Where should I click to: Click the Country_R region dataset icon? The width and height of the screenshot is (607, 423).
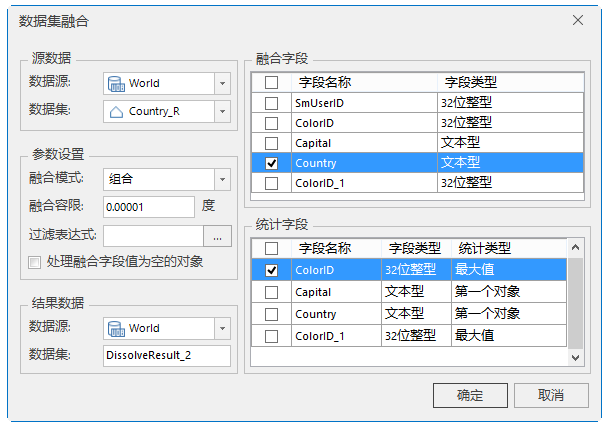116,112
